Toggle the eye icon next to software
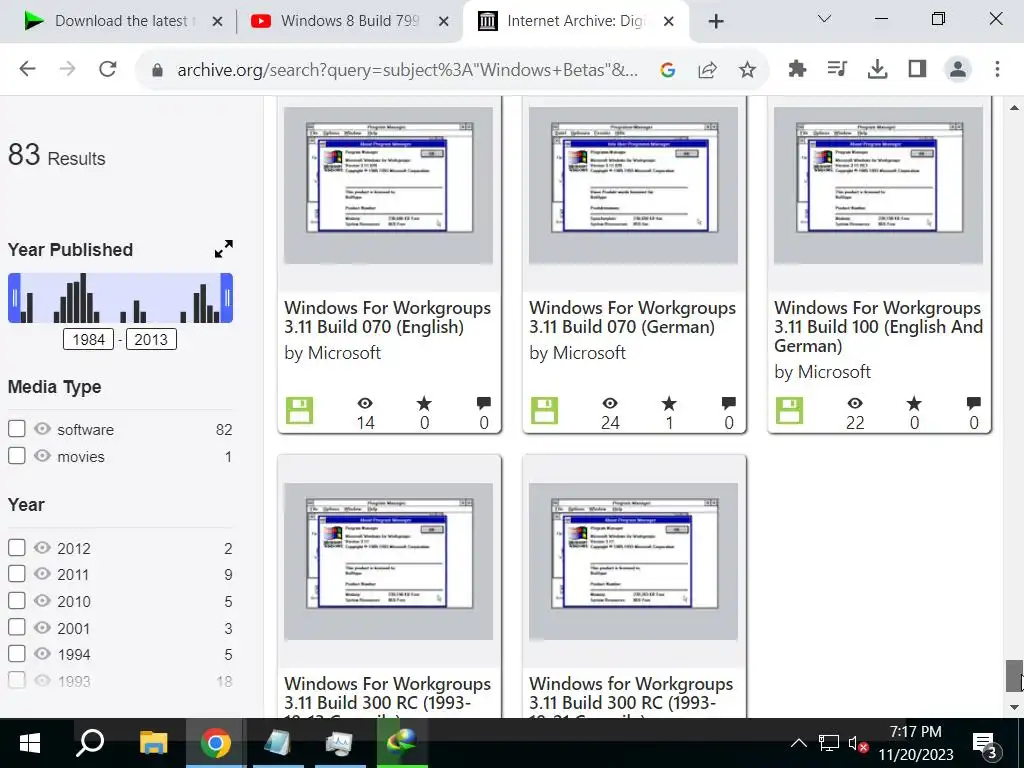The height and width of the screenshot is (768, 1024). tap(42, 428)
